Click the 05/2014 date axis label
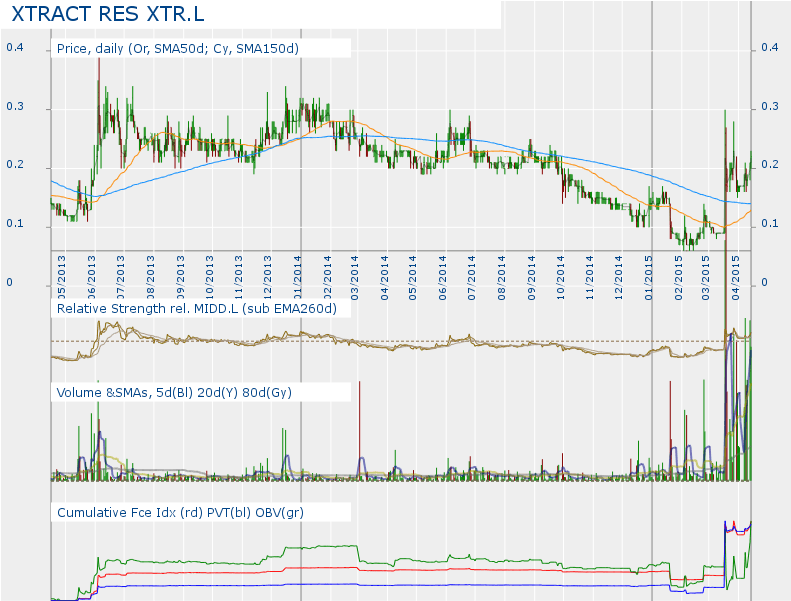This screenshot has height=601, width=791. pos(413,278)
